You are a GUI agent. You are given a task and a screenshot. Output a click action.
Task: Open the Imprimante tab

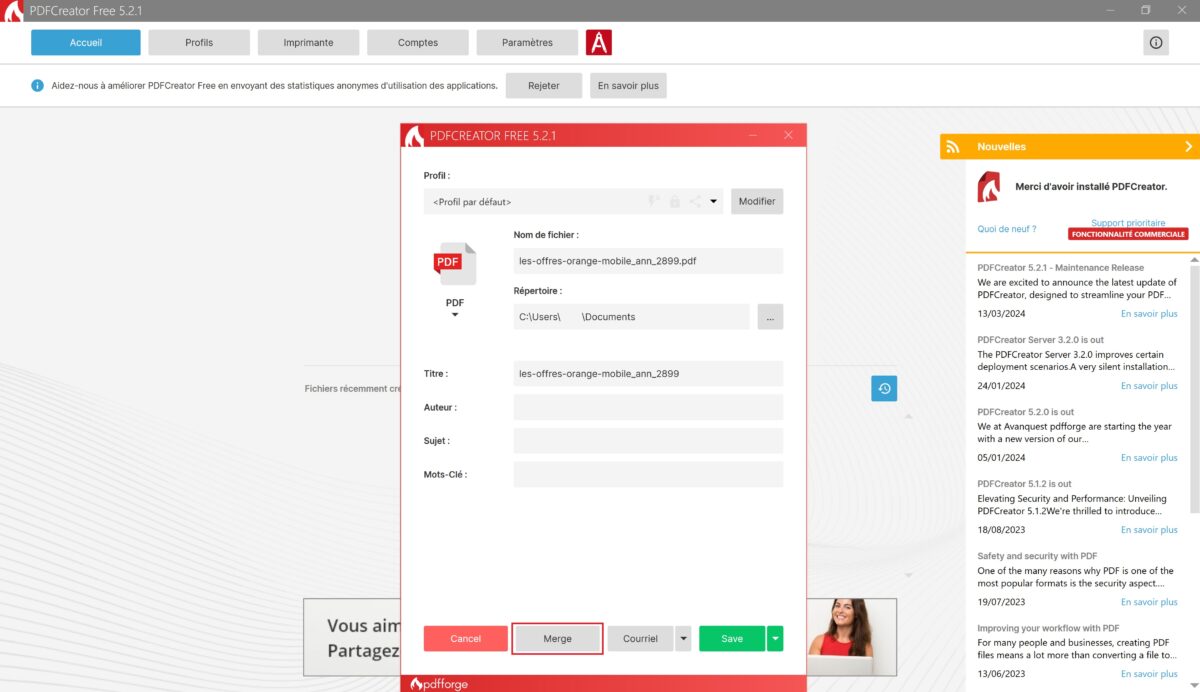pyautogui.click(x=308, y=43)
